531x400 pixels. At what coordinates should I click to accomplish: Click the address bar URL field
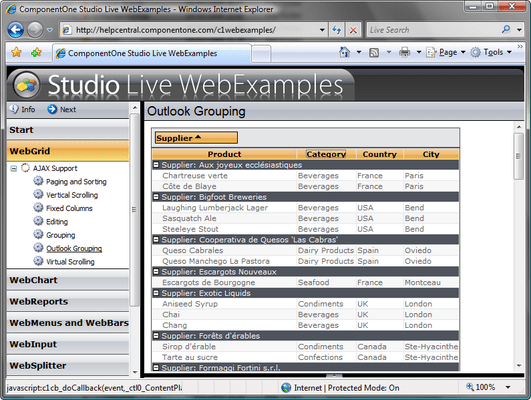190,30
